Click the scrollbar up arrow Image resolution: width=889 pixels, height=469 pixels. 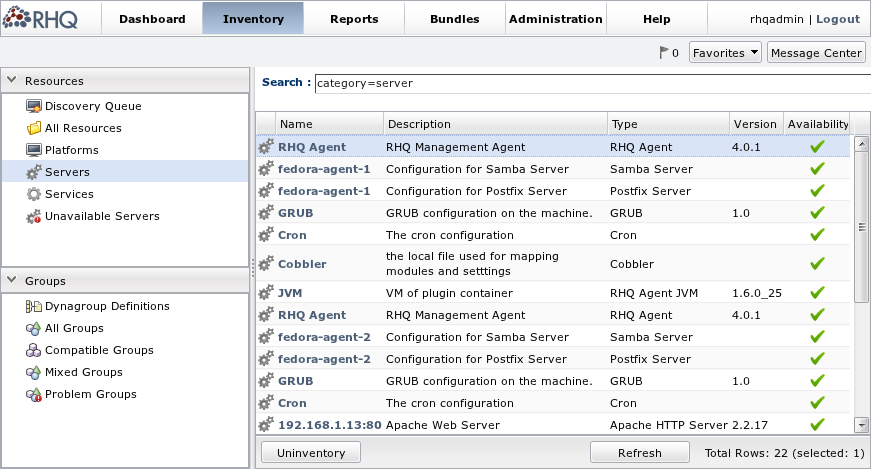tap(862, 143)
